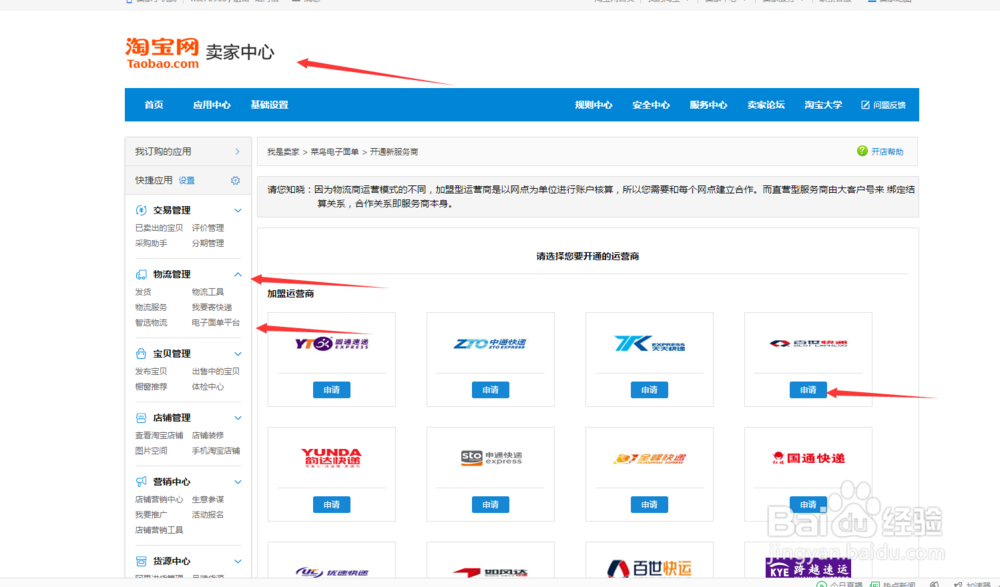Expand the 交易管理 chevron
Image resolution: width=1000 pixels, height=587 pixels.
click(x=238, y=210)
